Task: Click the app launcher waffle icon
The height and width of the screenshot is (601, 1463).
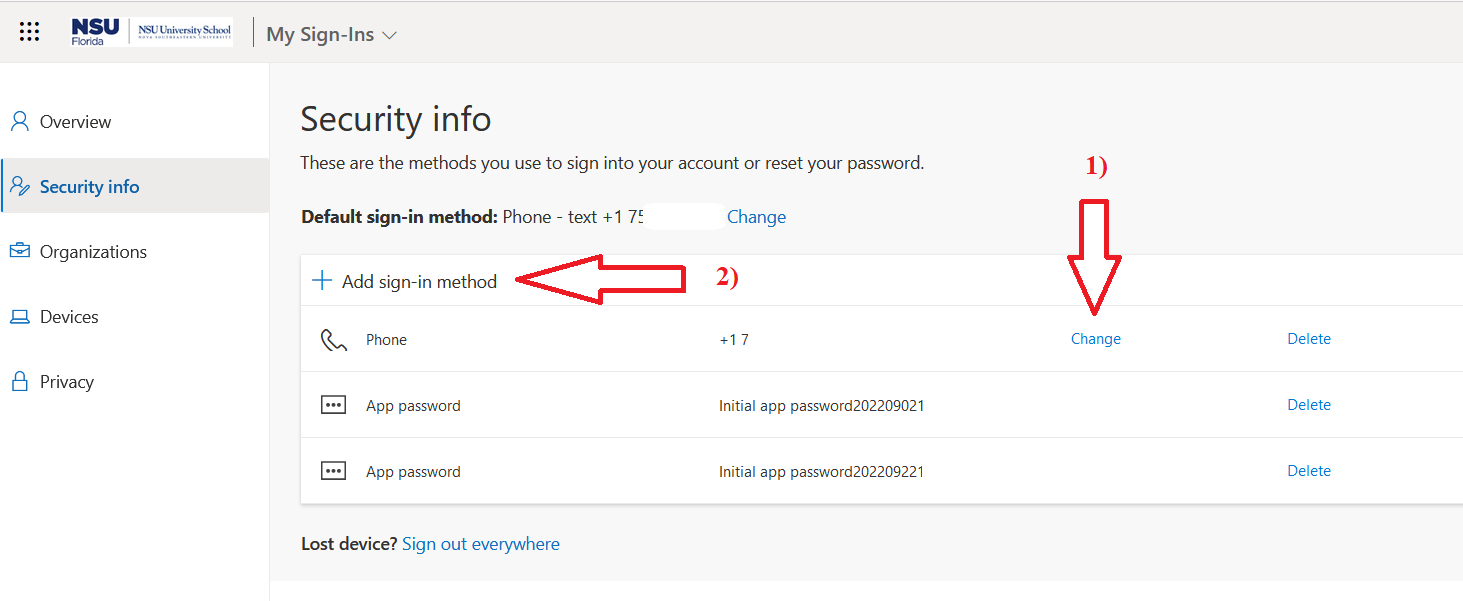Action: [29, 30]
